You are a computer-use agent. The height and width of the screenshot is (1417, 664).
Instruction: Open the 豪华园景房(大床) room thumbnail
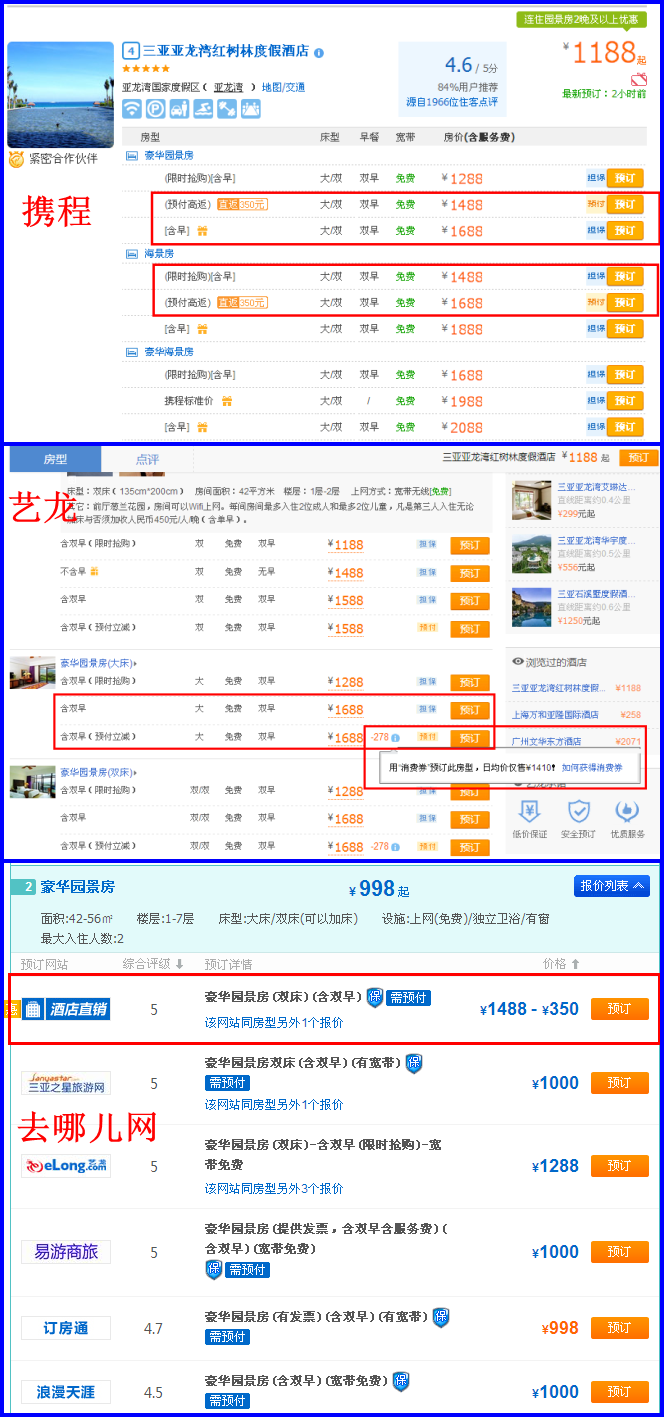coord(32,673)
